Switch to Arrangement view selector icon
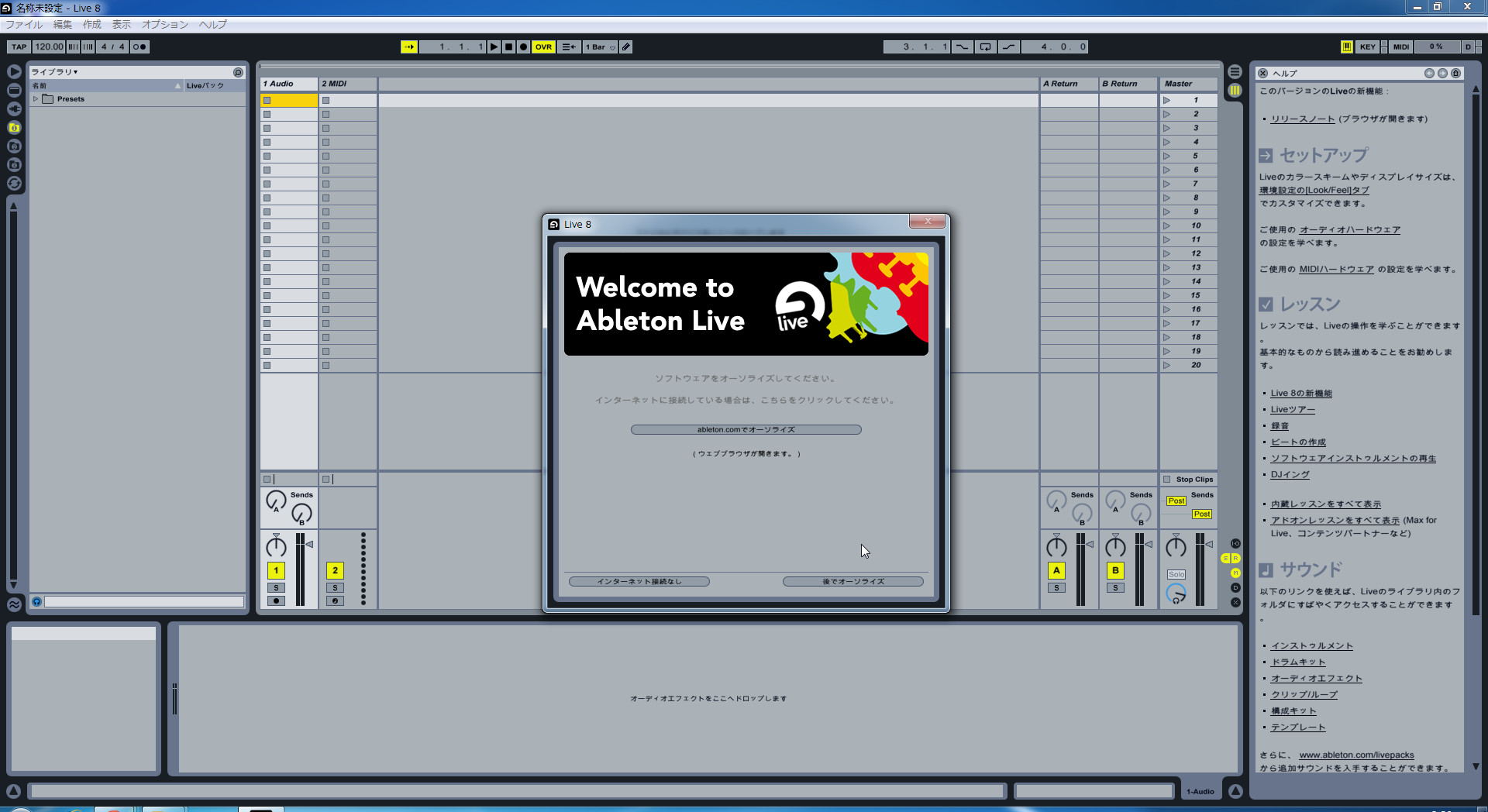The image size is (1488, 812). click(1235, 71)
